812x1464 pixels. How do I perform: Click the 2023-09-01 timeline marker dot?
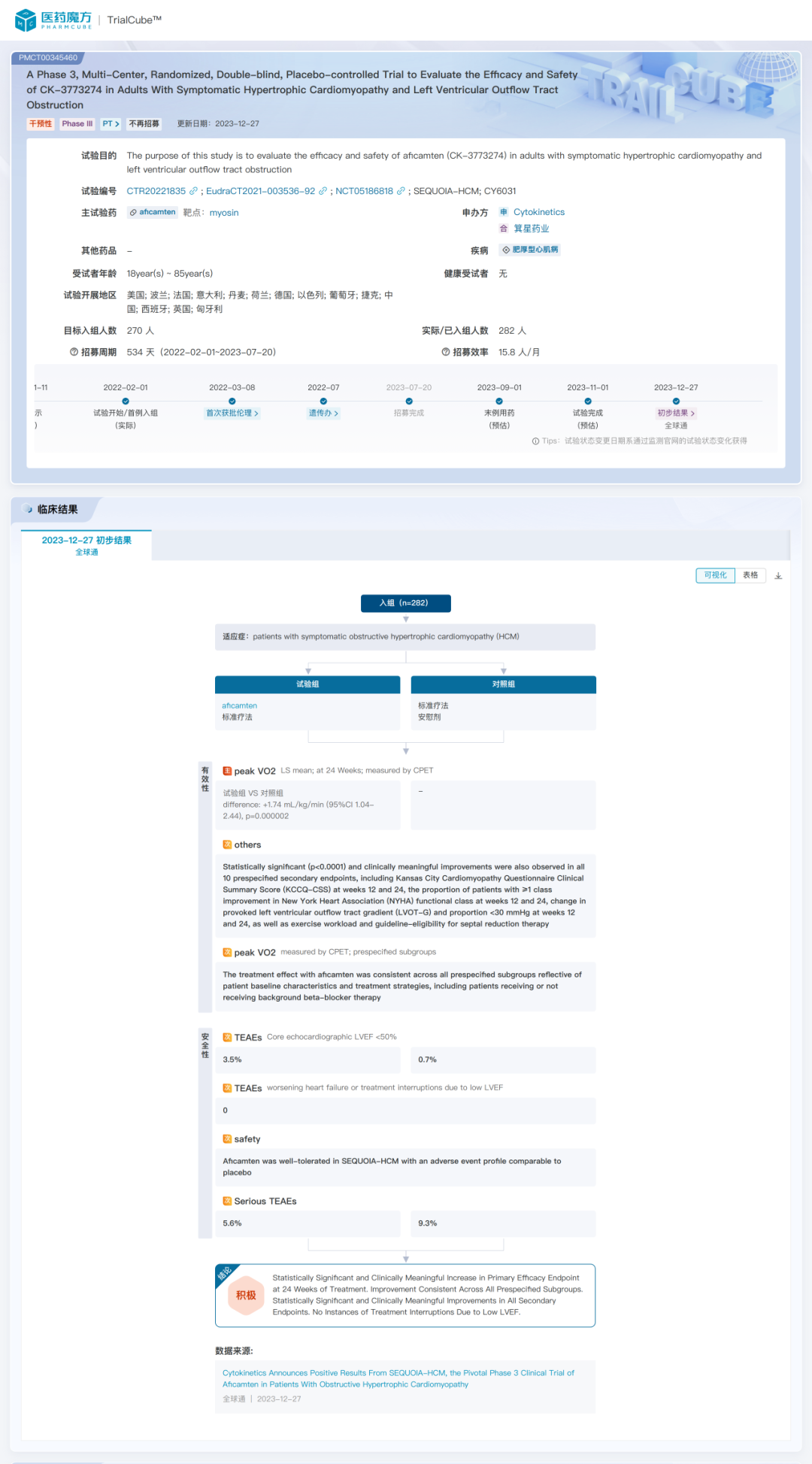[x=499, y=401]
